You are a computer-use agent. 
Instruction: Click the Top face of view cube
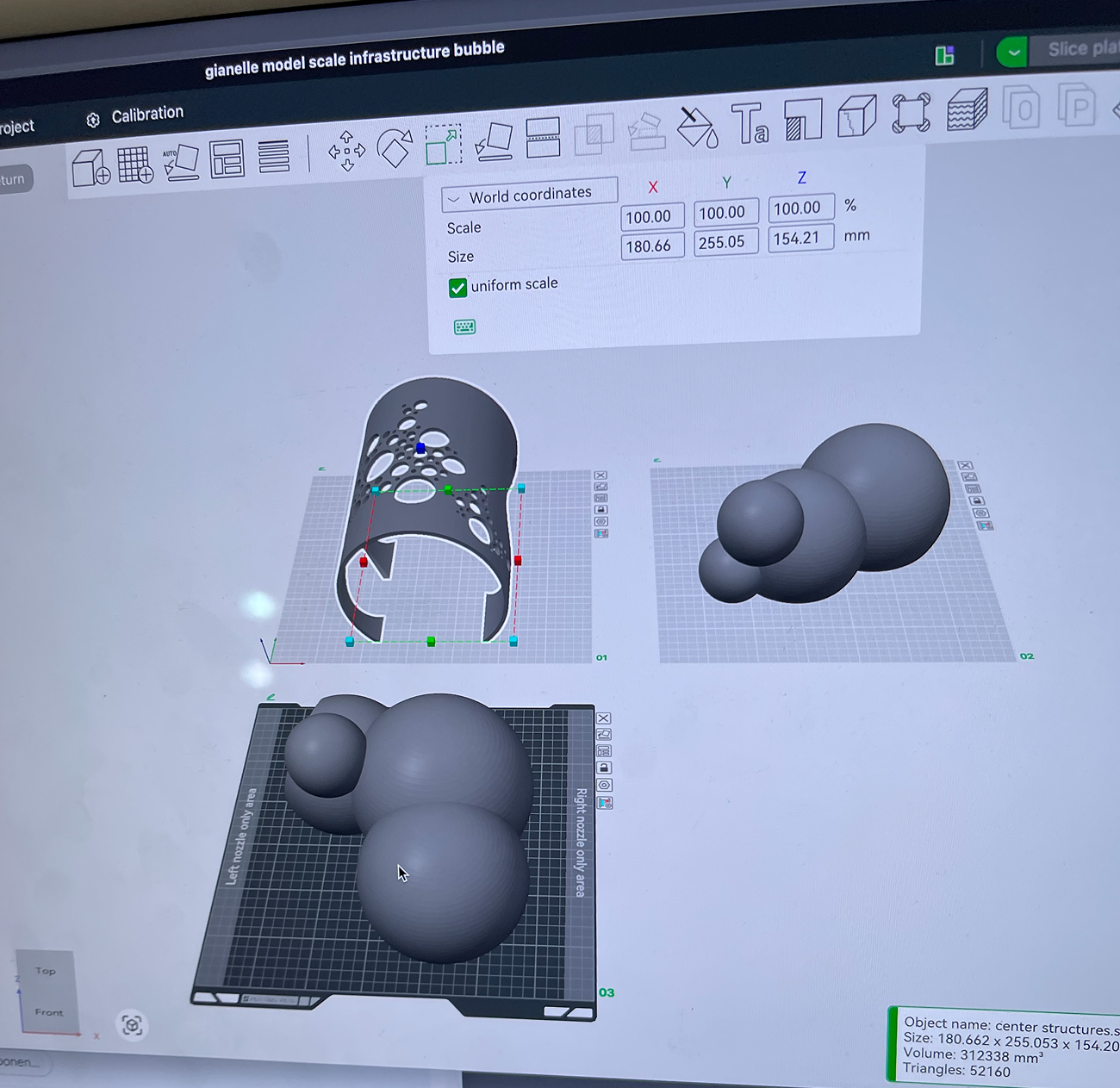click(x=45, y=972)
